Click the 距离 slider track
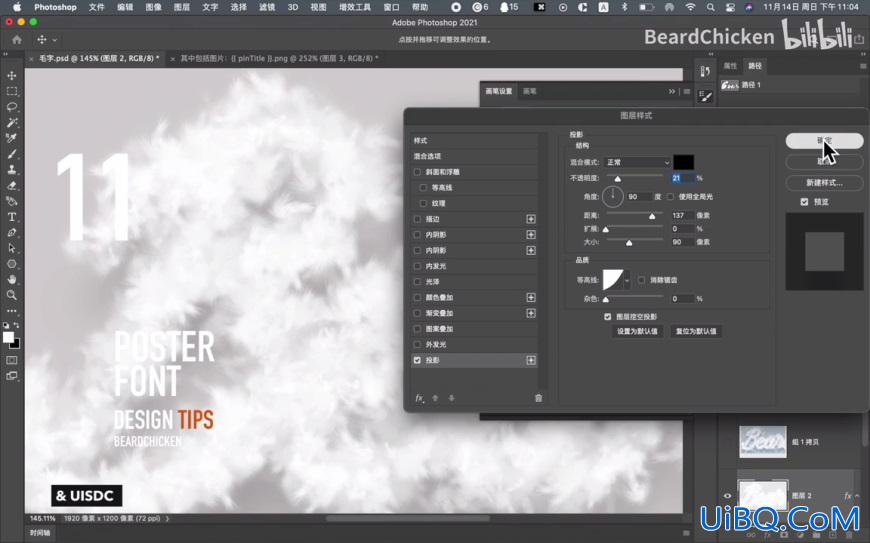The height and width of the screenshot is (543, 870). click(635, 213)
